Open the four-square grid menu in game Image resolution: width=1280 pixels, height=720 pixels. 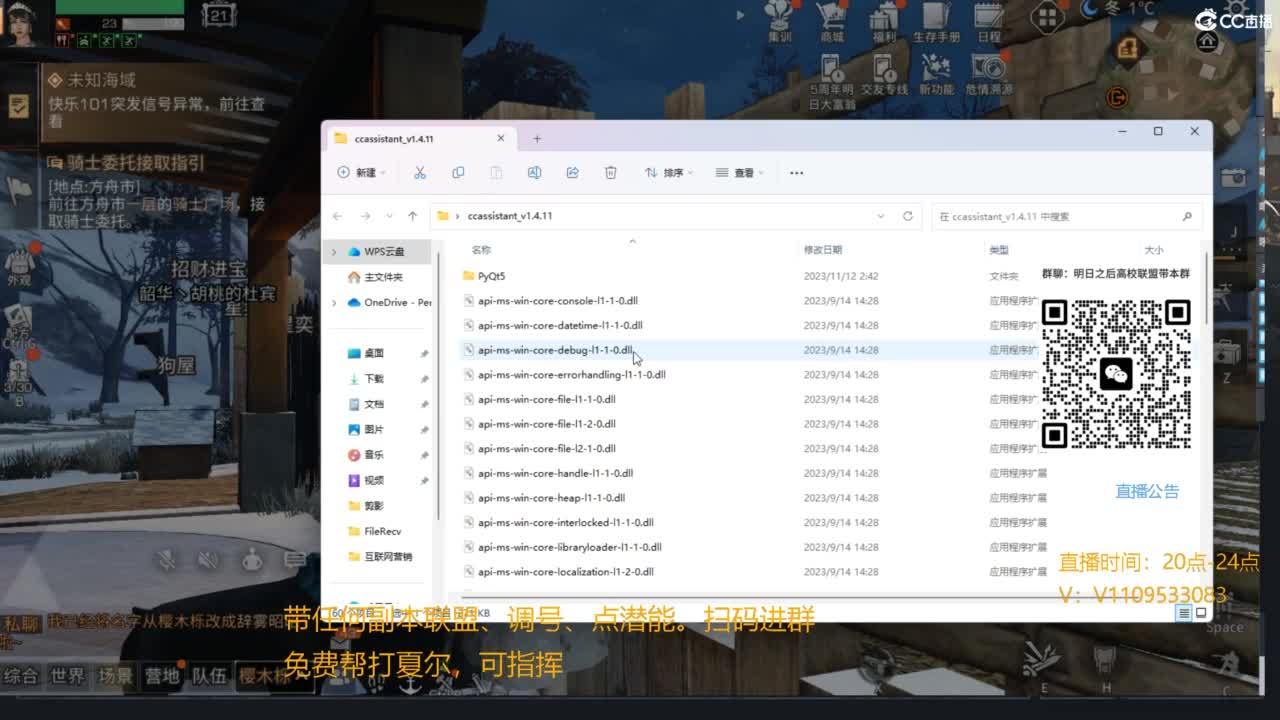[1047, 17]
